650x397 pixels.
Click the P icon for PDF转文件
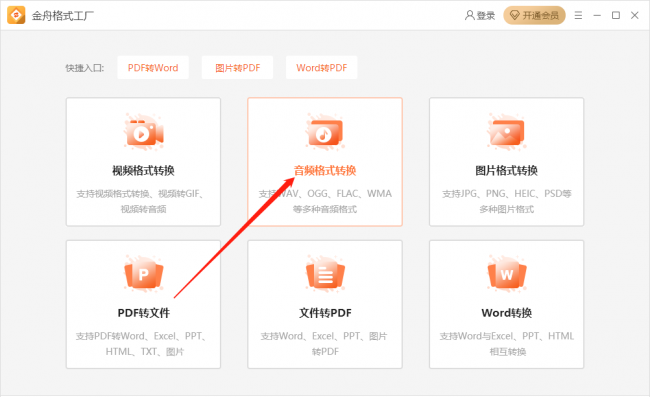144,274
